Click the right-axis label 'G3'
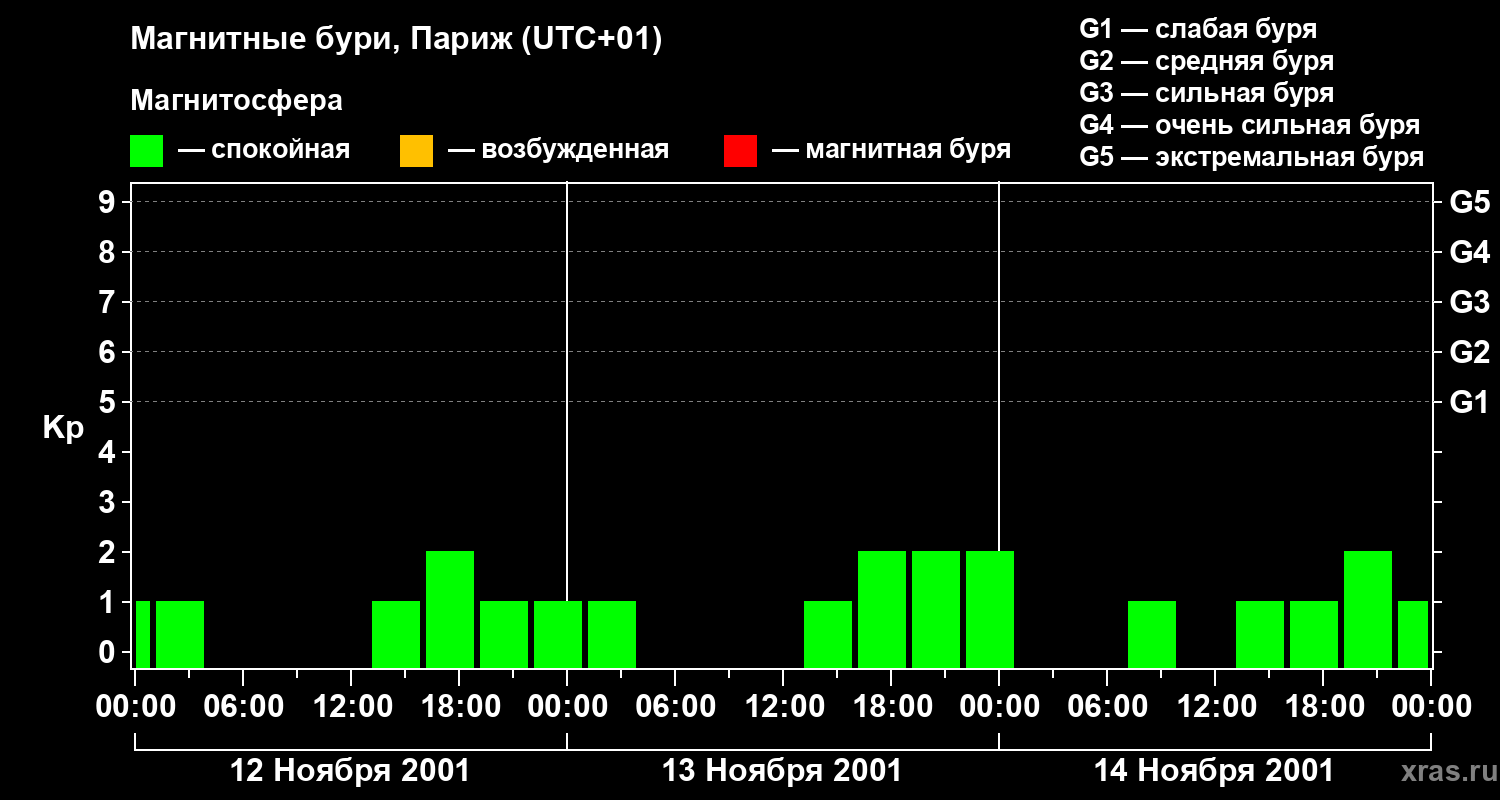 click(x=1469, y=302)
